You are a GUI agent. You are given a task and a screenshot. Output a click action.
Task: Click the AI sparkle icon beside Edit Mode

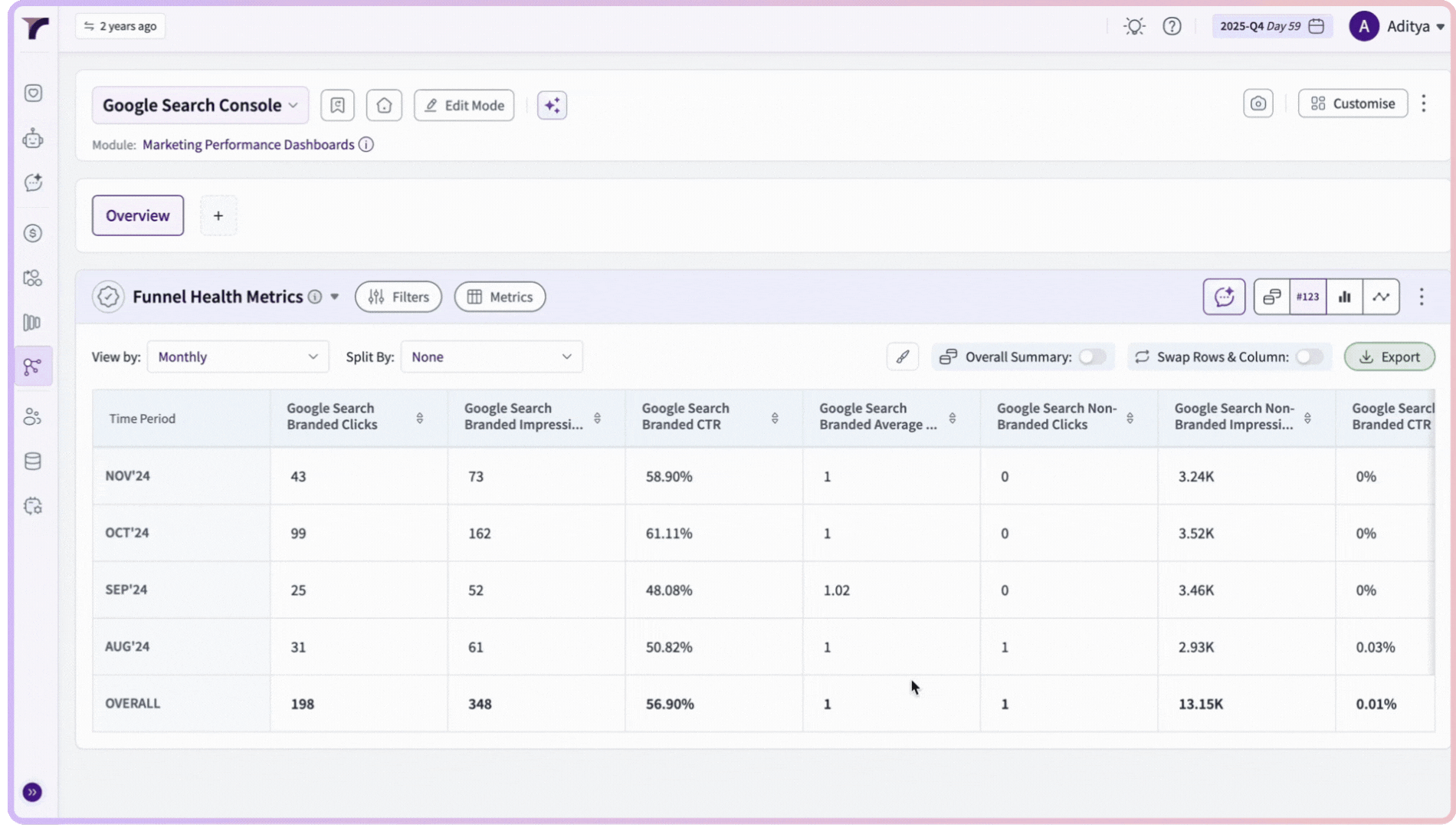552,105
